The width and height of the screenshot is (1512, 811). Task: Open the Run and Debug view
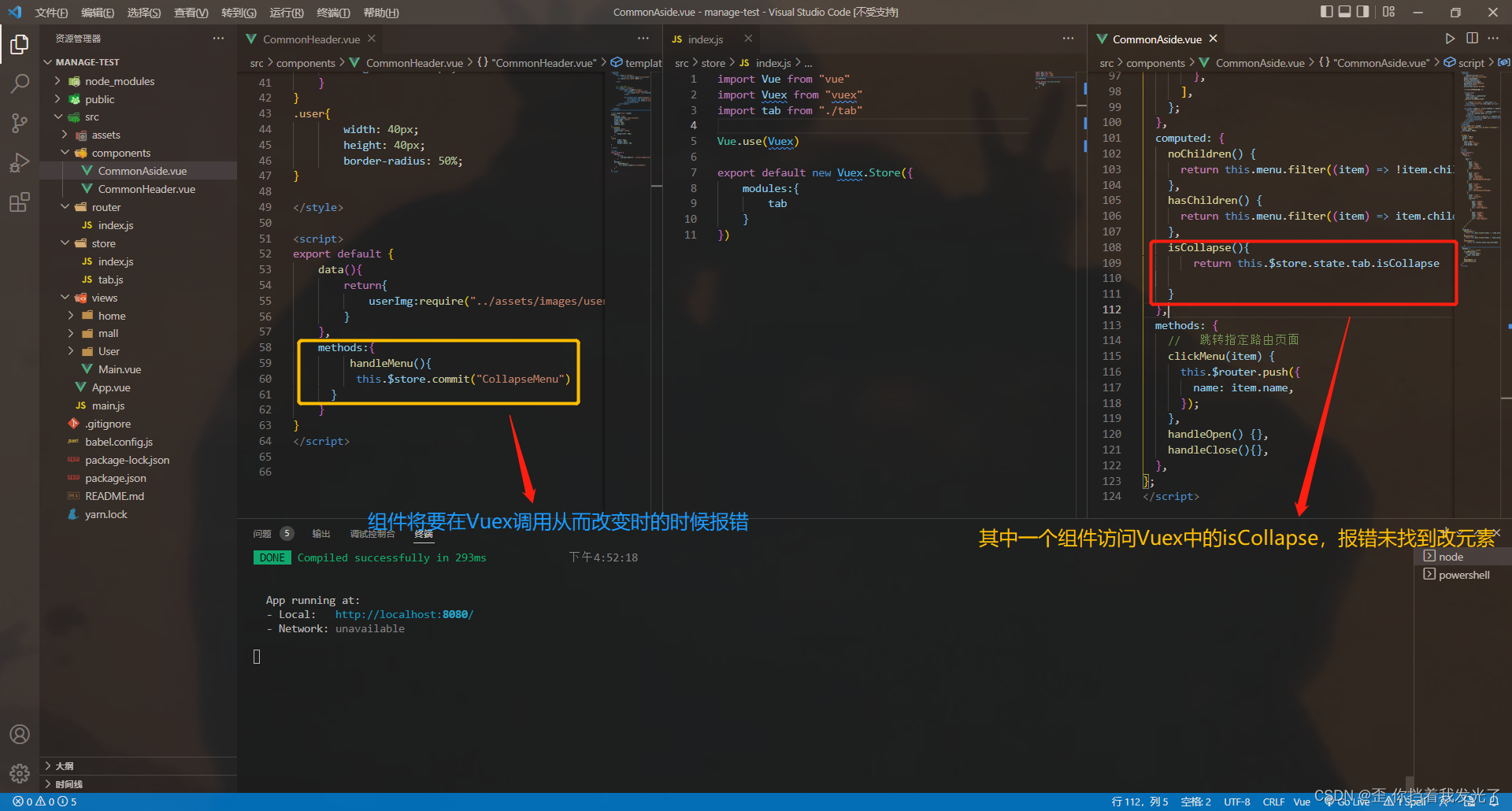(x=20, y=162)
